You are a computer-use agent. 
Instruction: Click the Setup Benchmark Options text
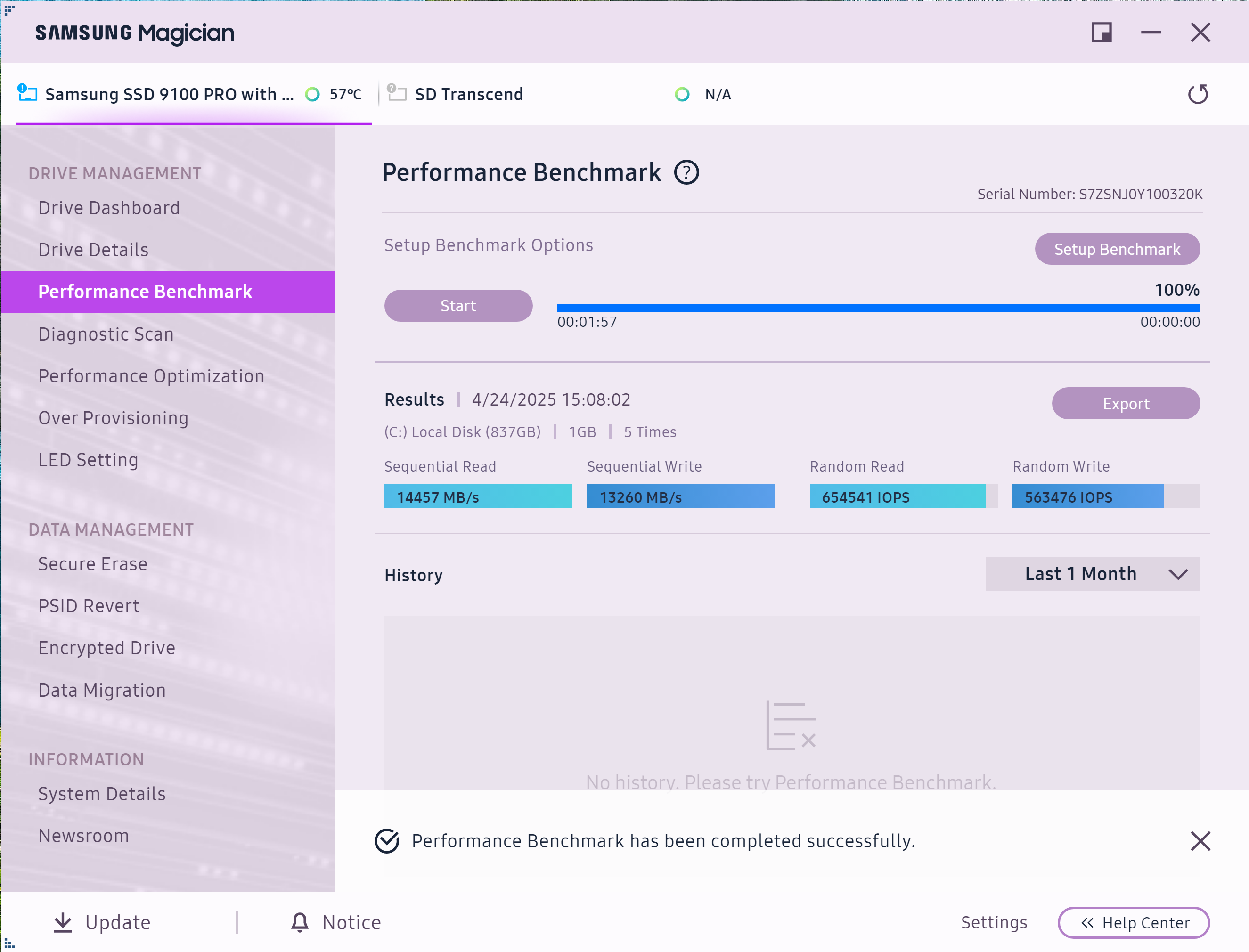[x=489, y=245]
